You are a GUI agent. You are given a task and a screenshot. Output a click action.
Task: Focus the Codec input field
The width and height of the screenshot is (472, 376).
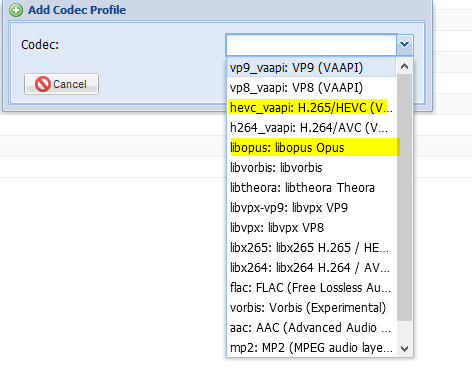311,44
